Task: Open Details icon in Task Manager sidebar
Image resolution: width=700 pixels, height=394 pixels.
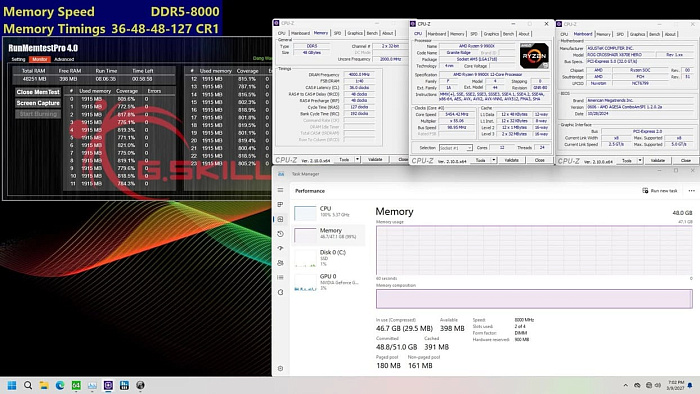Action: [280, 278]
